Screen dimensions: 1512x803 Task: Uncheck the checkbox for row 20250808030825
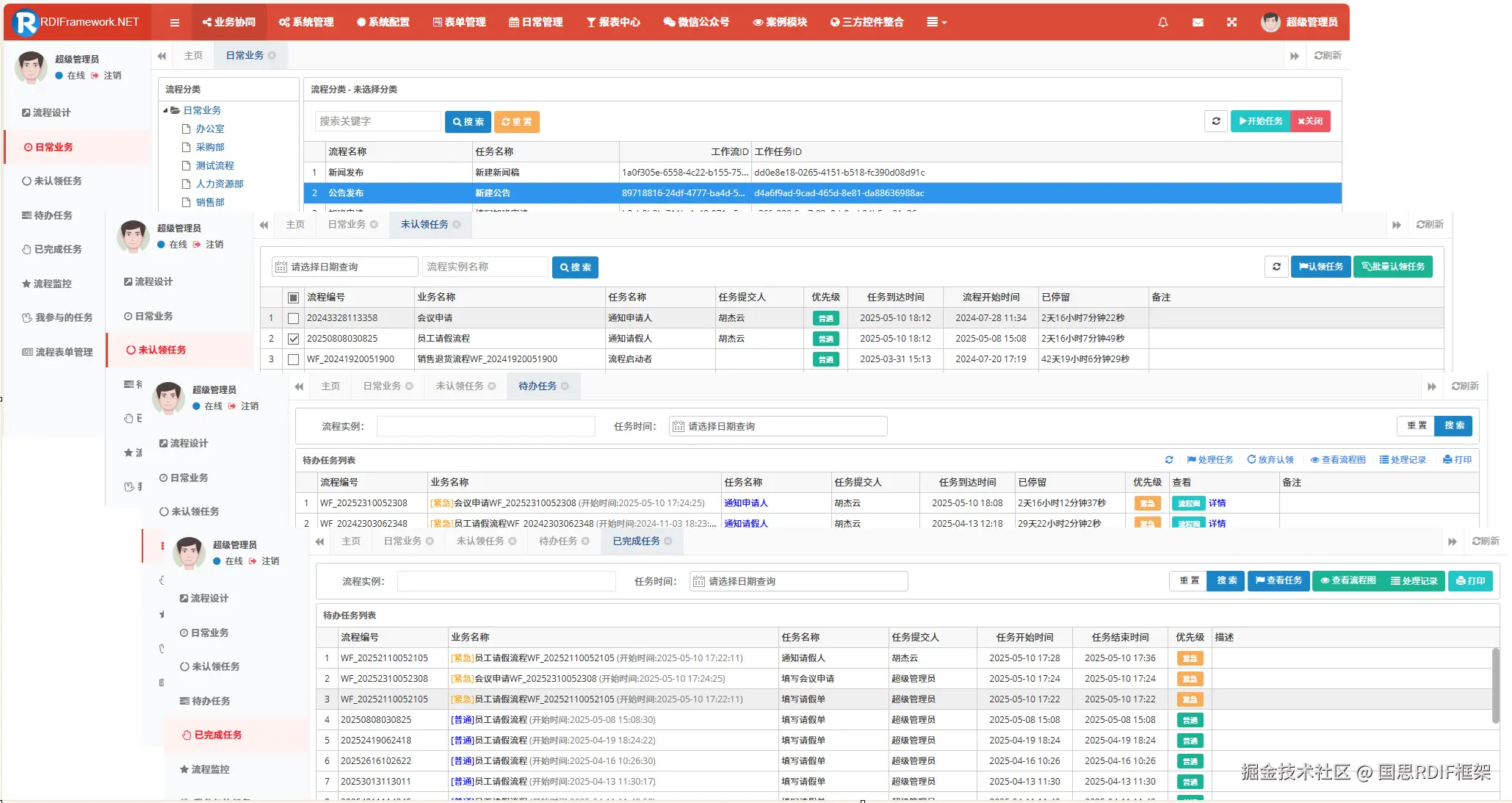tap(294, 339)
